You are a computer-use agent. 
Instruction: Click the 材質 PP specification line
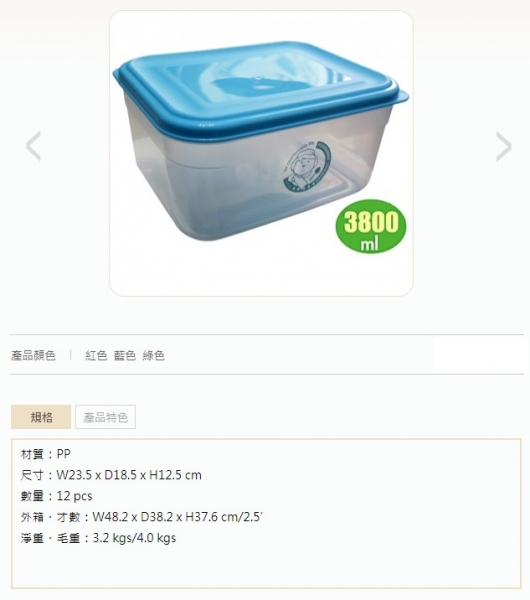pos(46,454)
